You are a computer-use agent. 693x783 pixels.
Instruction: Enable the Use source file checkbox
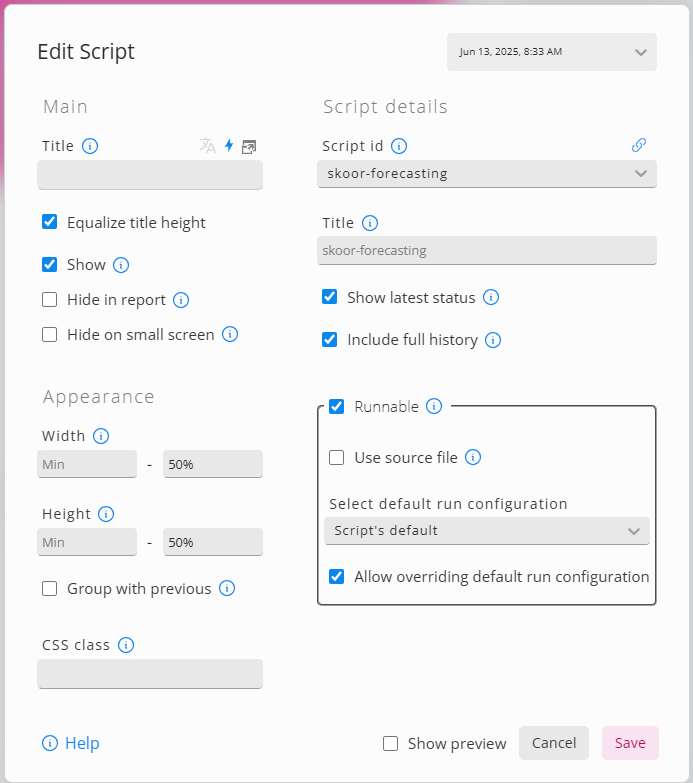coord(337,458)
